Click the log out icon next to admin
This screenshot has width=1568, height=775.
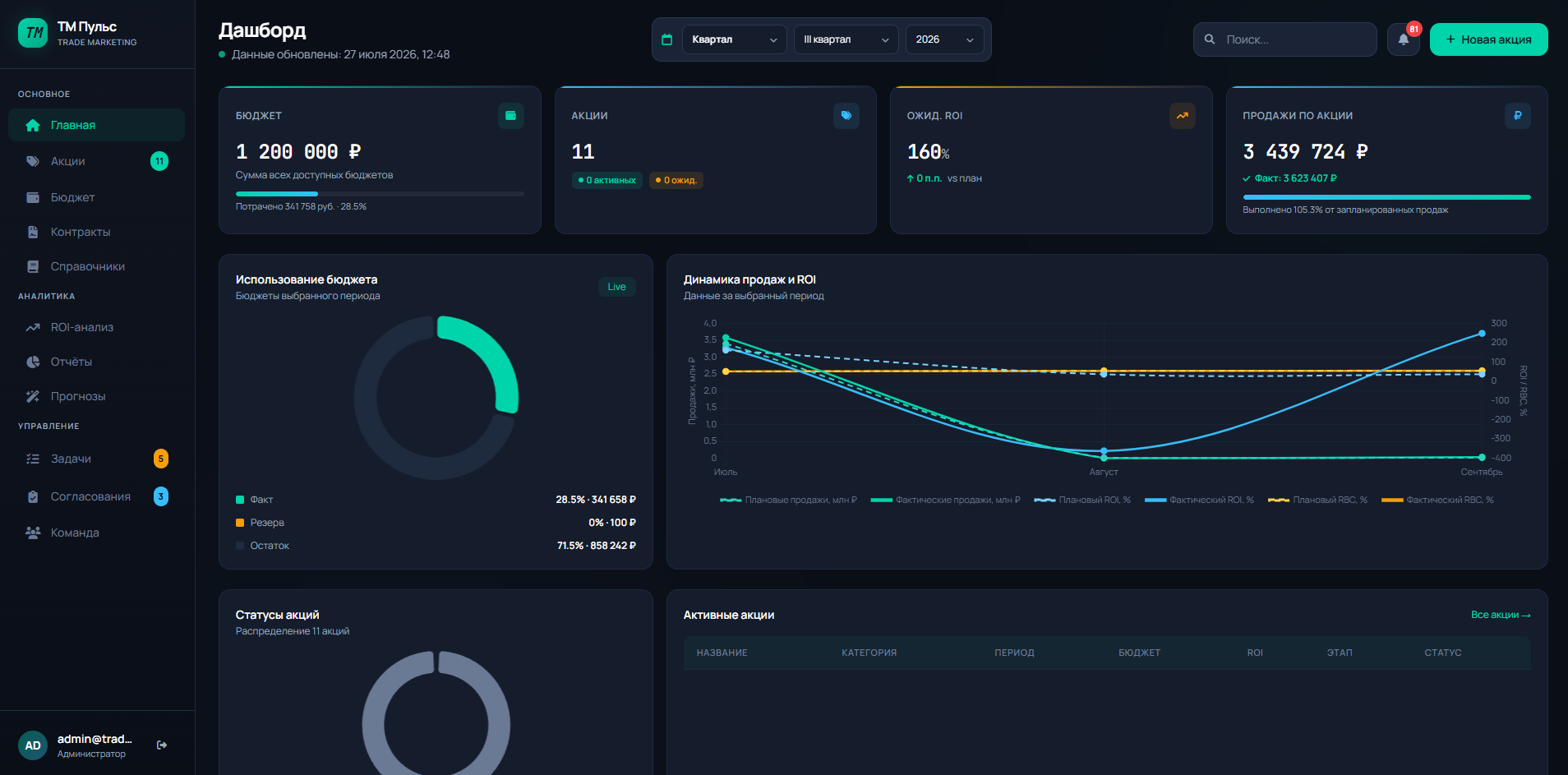click(x=162, y=745)
